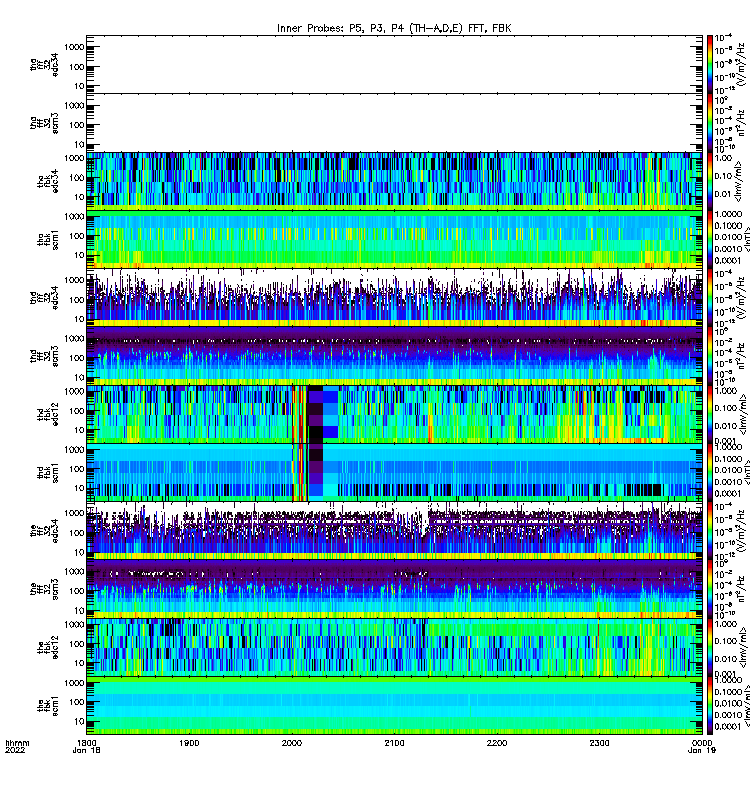Click the "tha fbk scm1" y-axis label
The height and width of the screenshot is (800, 750).
click(x=48, y=239)
